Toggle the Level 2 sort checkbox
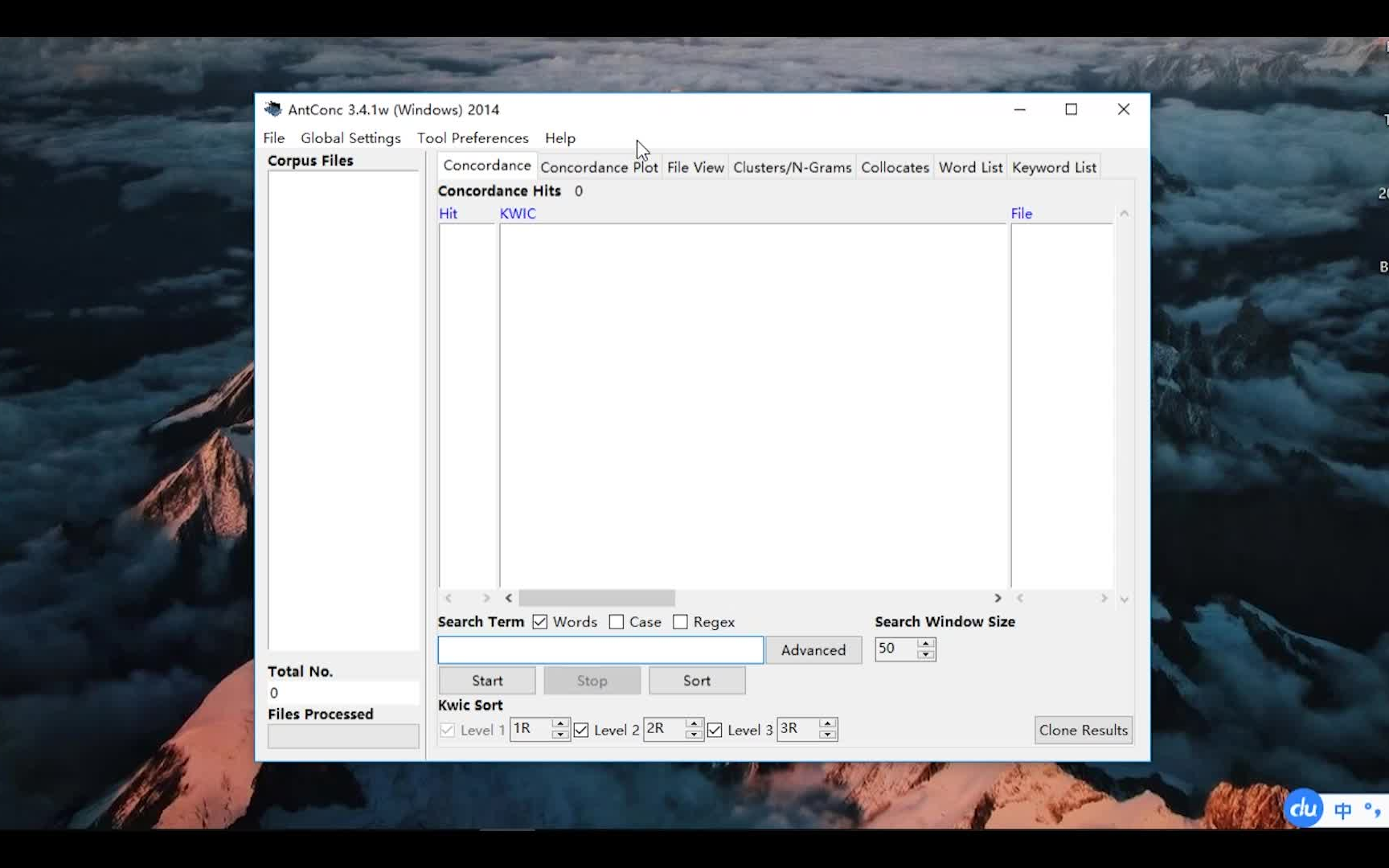This screenshot has width=1389, height=868. 581,730
